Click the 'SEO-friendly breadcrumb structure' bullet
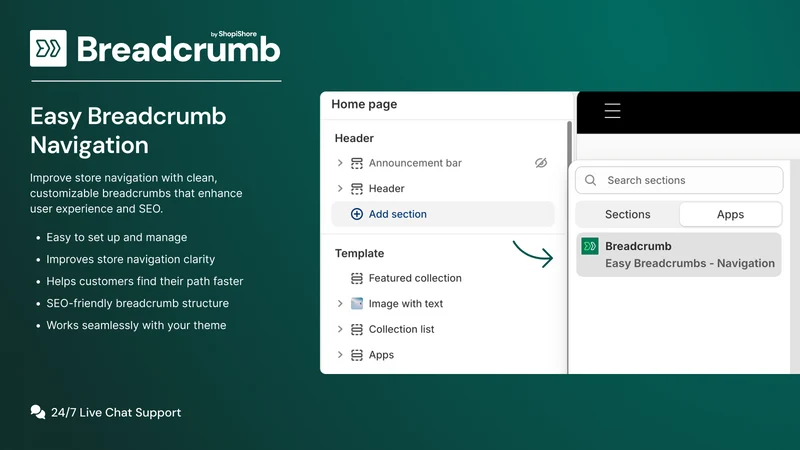Image resolution: width=800 pixels, height=450 pixels. pyautogui.click(x=137, y=303)
